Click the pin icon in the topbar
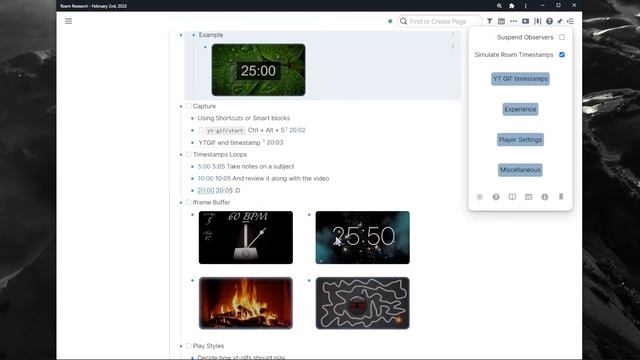Viewport: 640px width, 360px height. point(560,21)
